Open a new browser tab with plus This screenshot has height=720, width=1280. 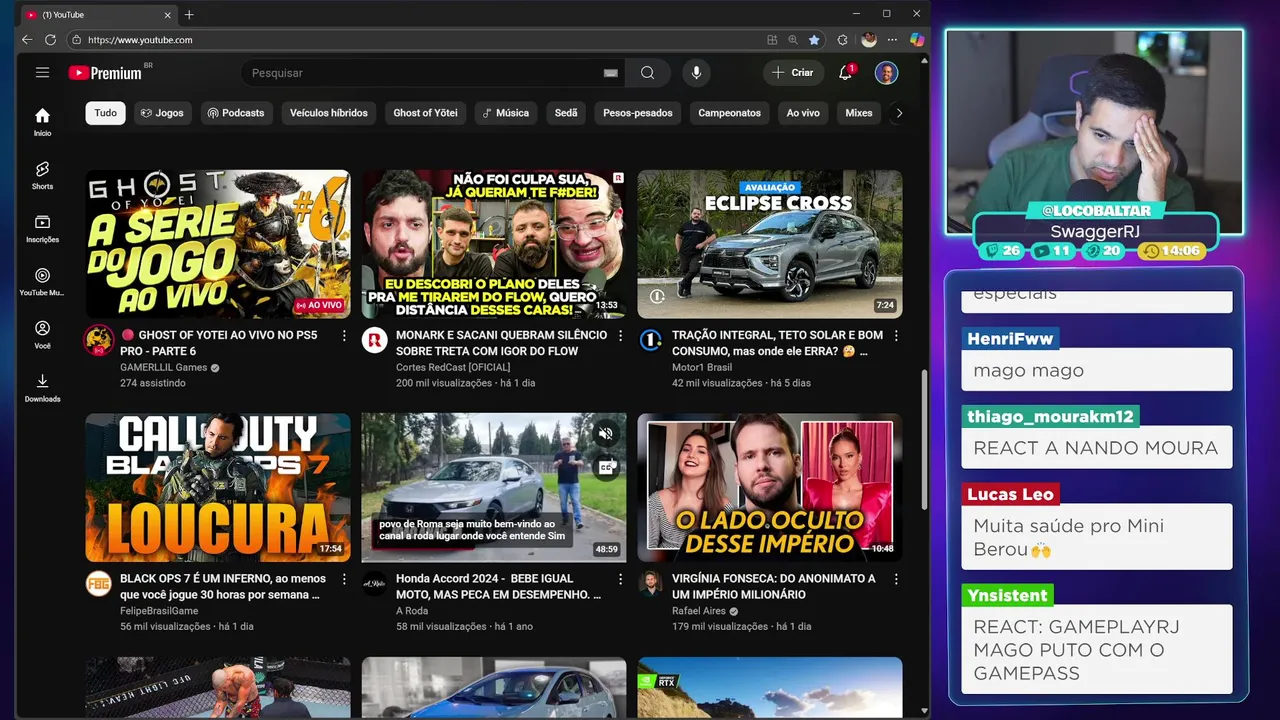pos(189,14)
